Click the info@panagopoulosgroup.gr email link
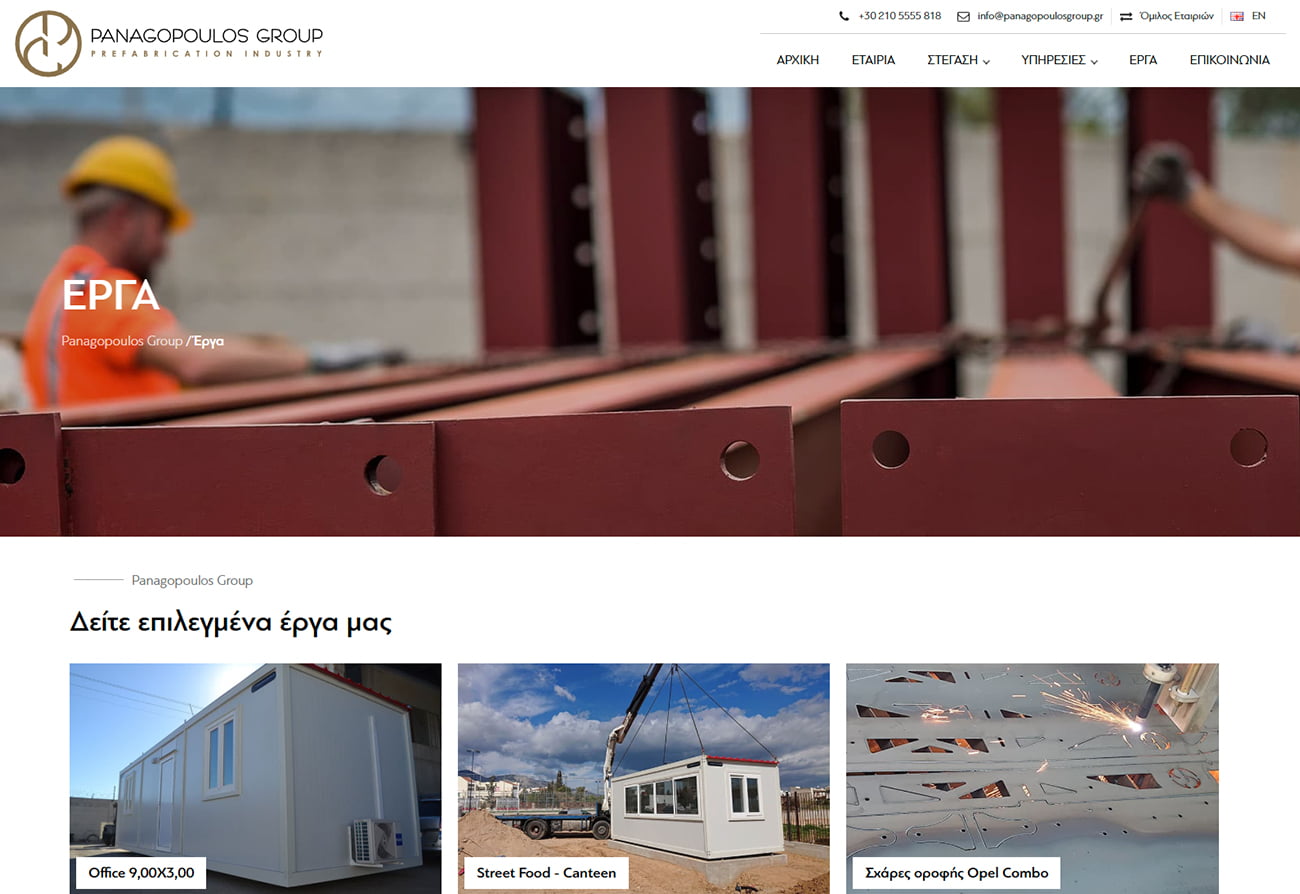This screenshot has width=1300, height=894. [1040, 16]
